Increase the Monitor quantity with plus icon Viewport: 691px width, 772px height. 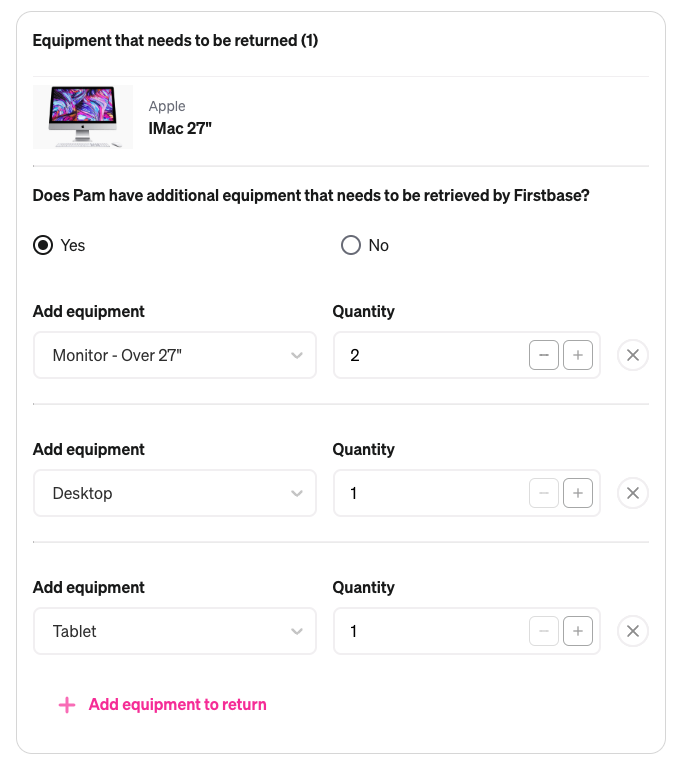point(578,355)
